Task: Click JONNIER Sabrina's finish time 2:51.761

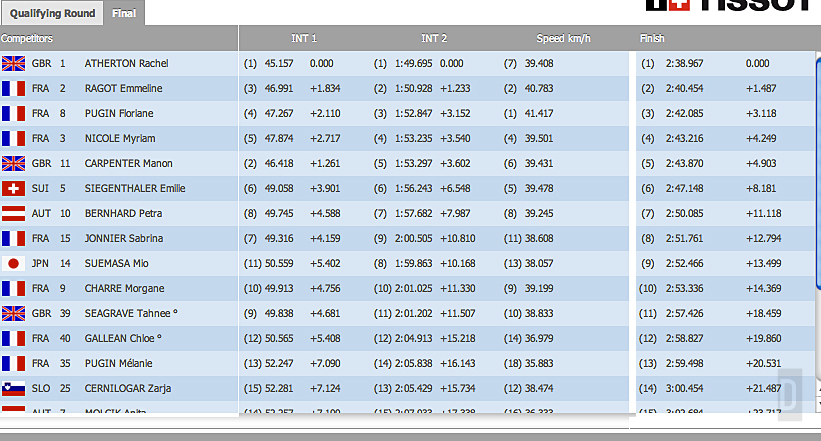Action: [687, 238]
